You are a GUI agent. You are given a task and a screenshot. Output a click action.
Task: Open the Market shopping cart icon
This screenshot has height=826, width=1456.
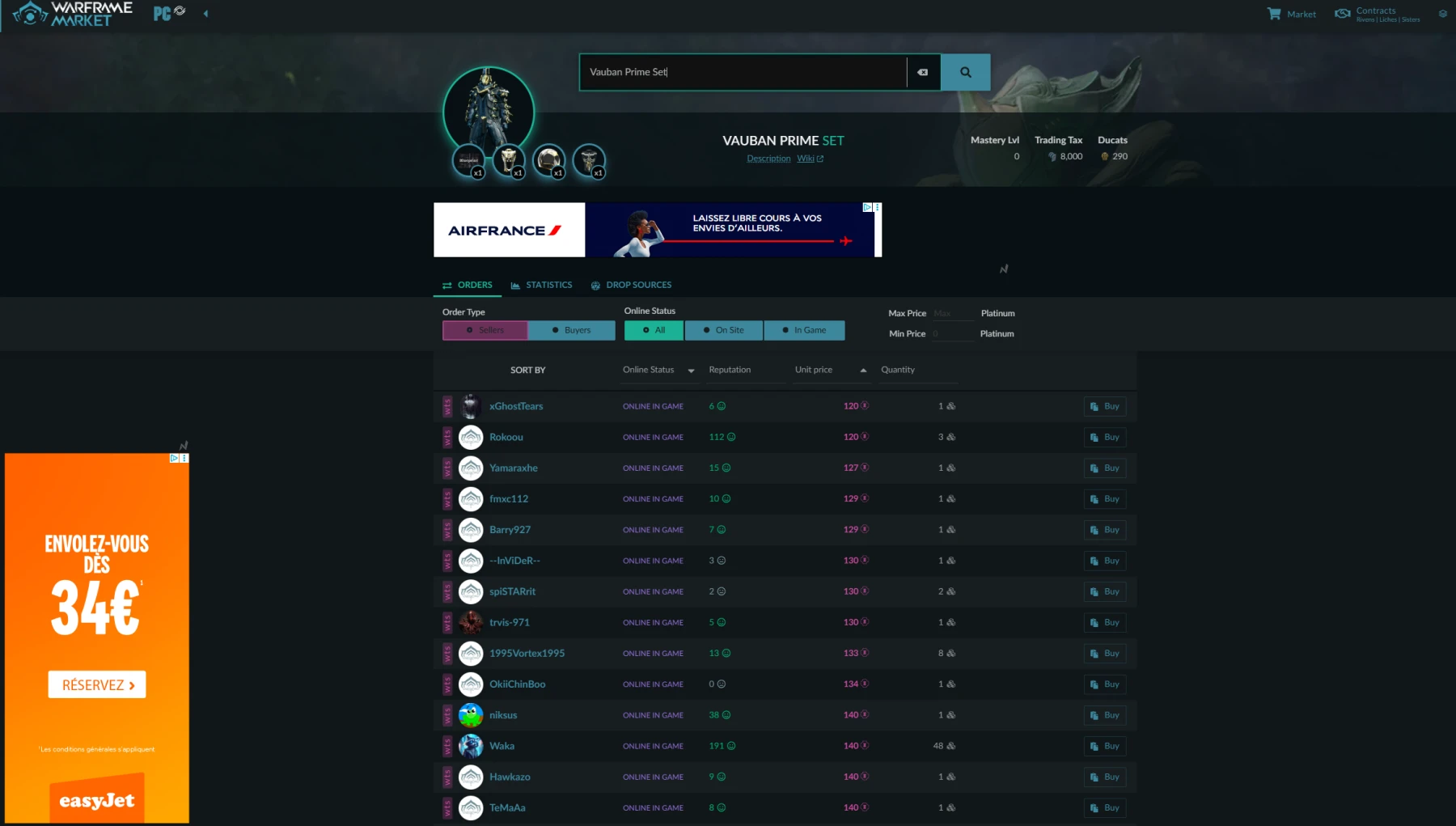[1272, 13]
